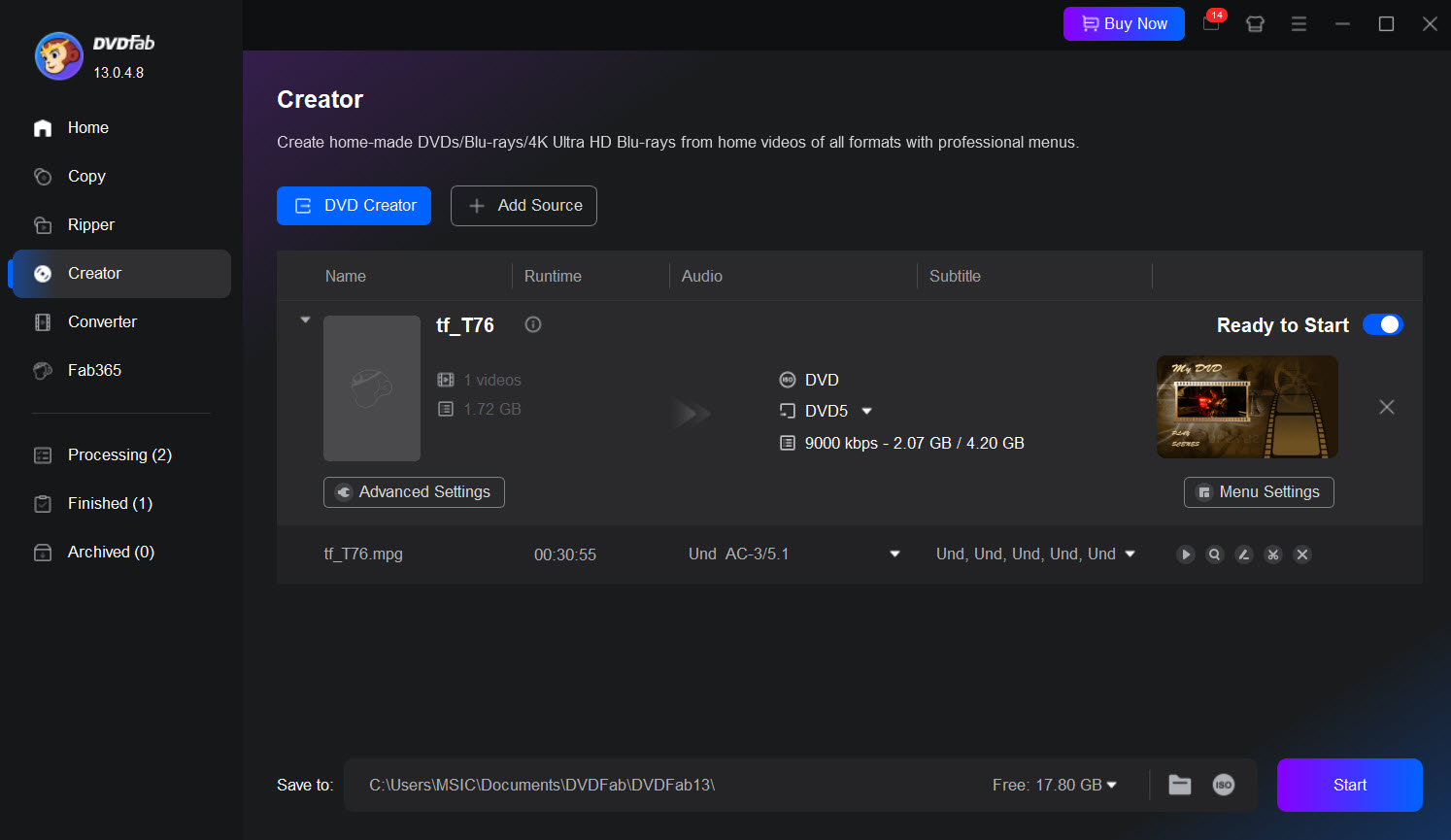This screenshot has height=840, width=1451.
Task: Click the magnifier icon for tf_T76.mpg
Action: coord(1214,554)
